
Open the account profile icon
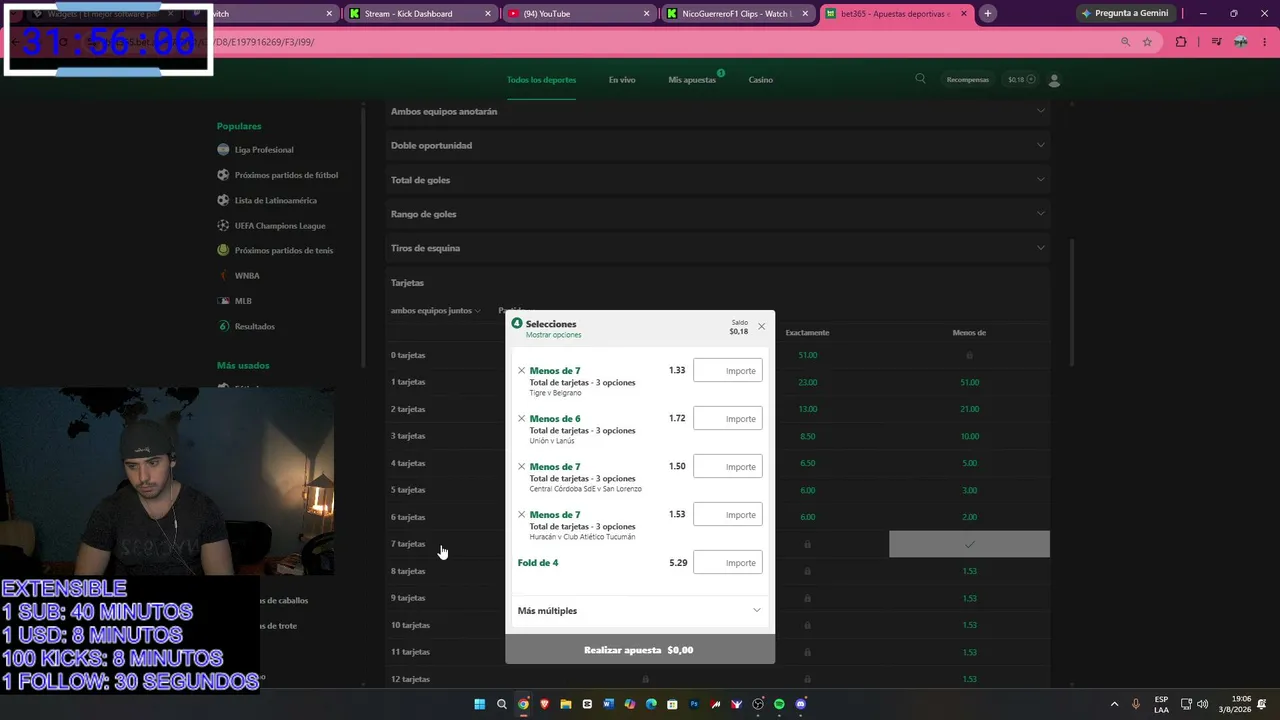pyautogui.click(x=1054, y=80)
